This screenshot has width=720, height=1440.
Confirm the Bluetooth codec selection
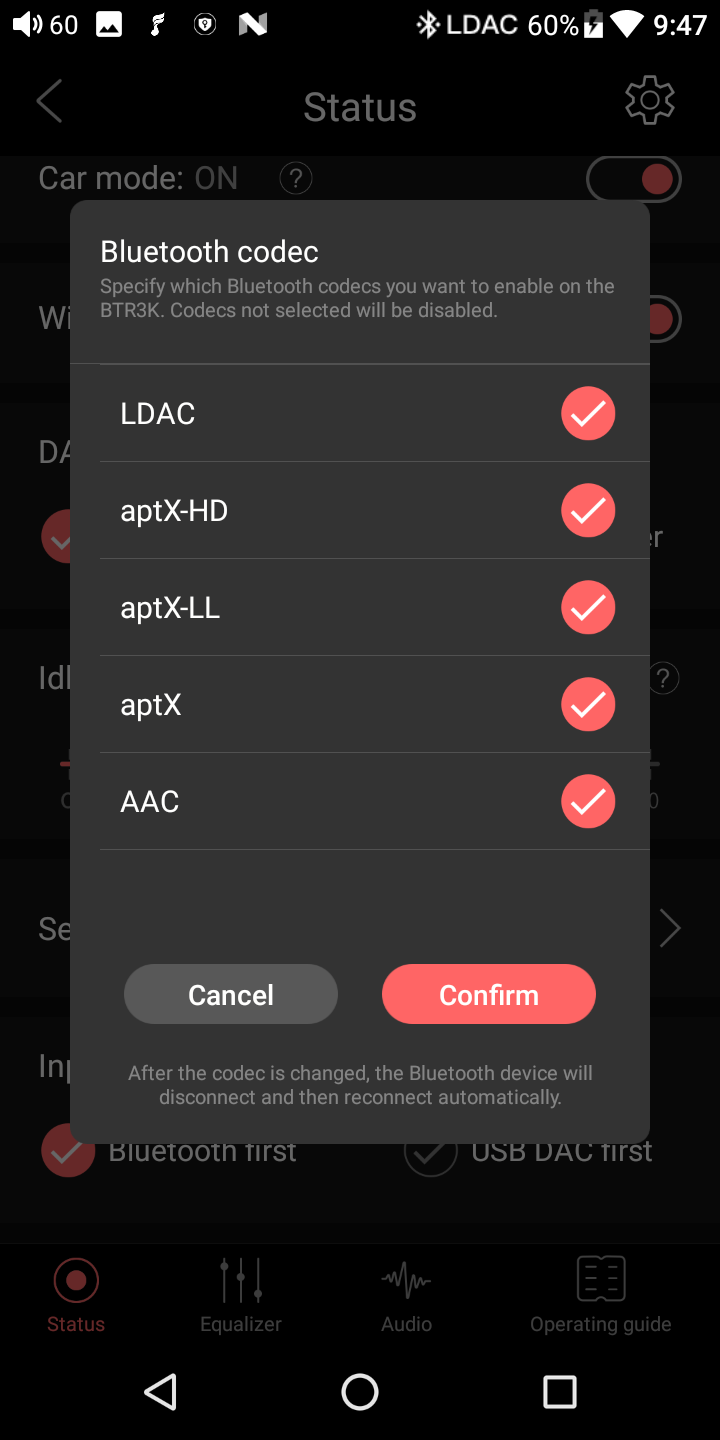(x=489, y=994)
